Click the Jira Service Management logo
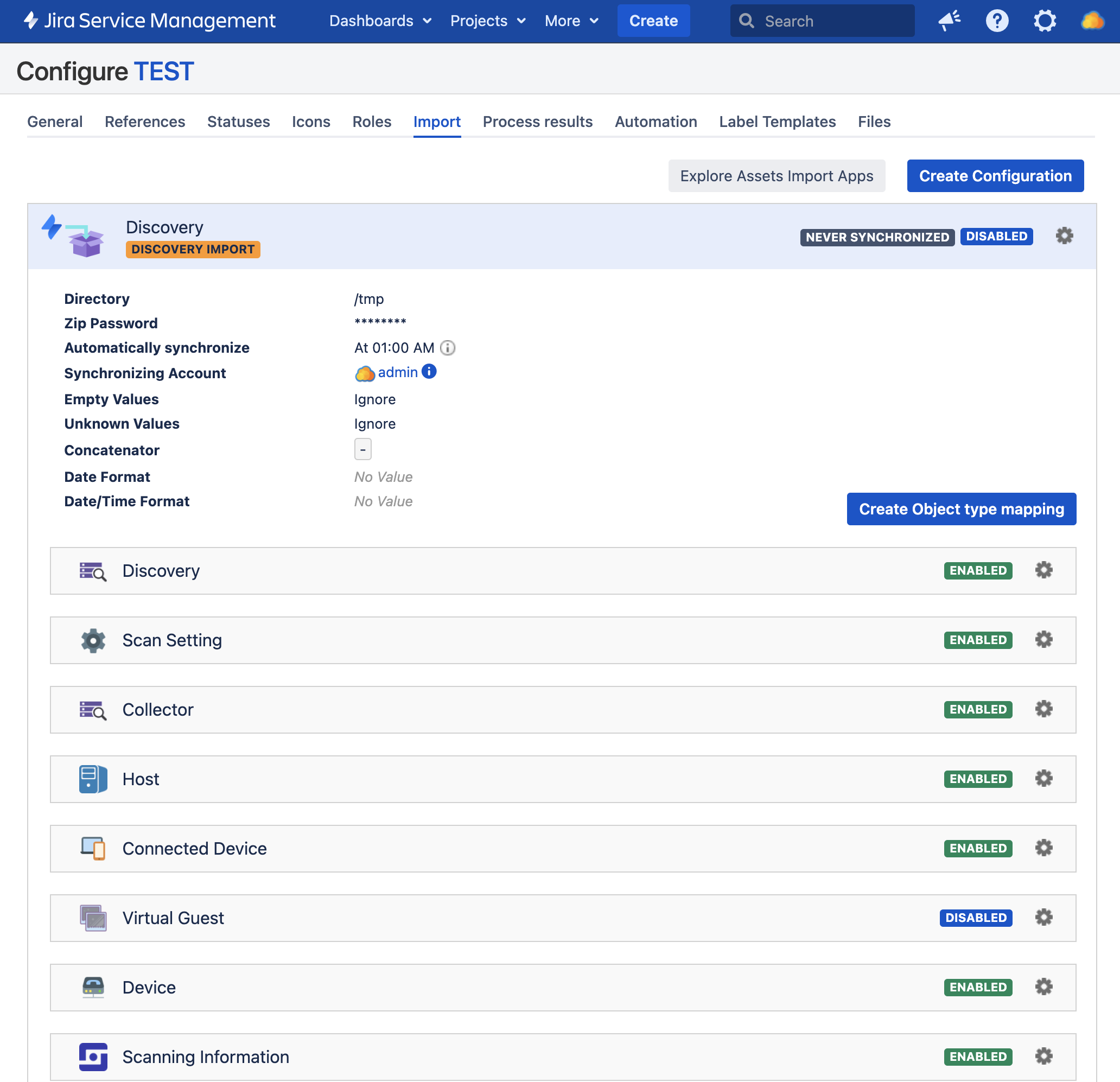 click(x=150, y=21)
